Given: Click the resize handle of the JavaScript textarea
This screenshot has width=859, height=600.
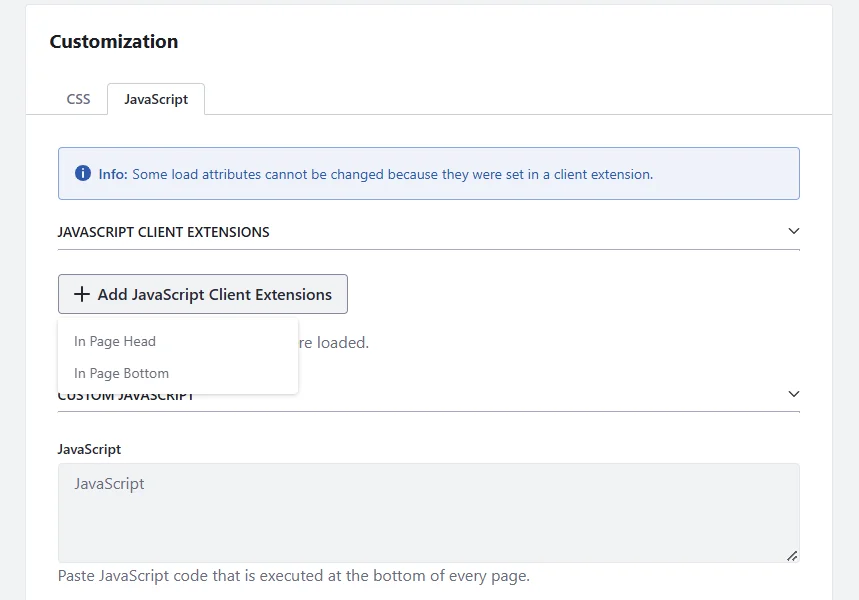Looking at the screenshot, I should click(x=792, y=555).
